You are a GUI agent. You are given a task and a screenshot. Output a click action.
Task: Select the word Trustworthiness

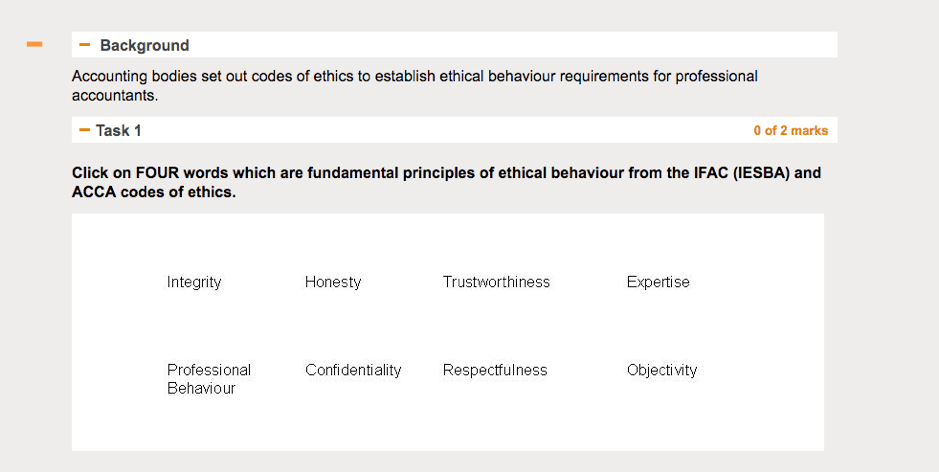[496, 282]
